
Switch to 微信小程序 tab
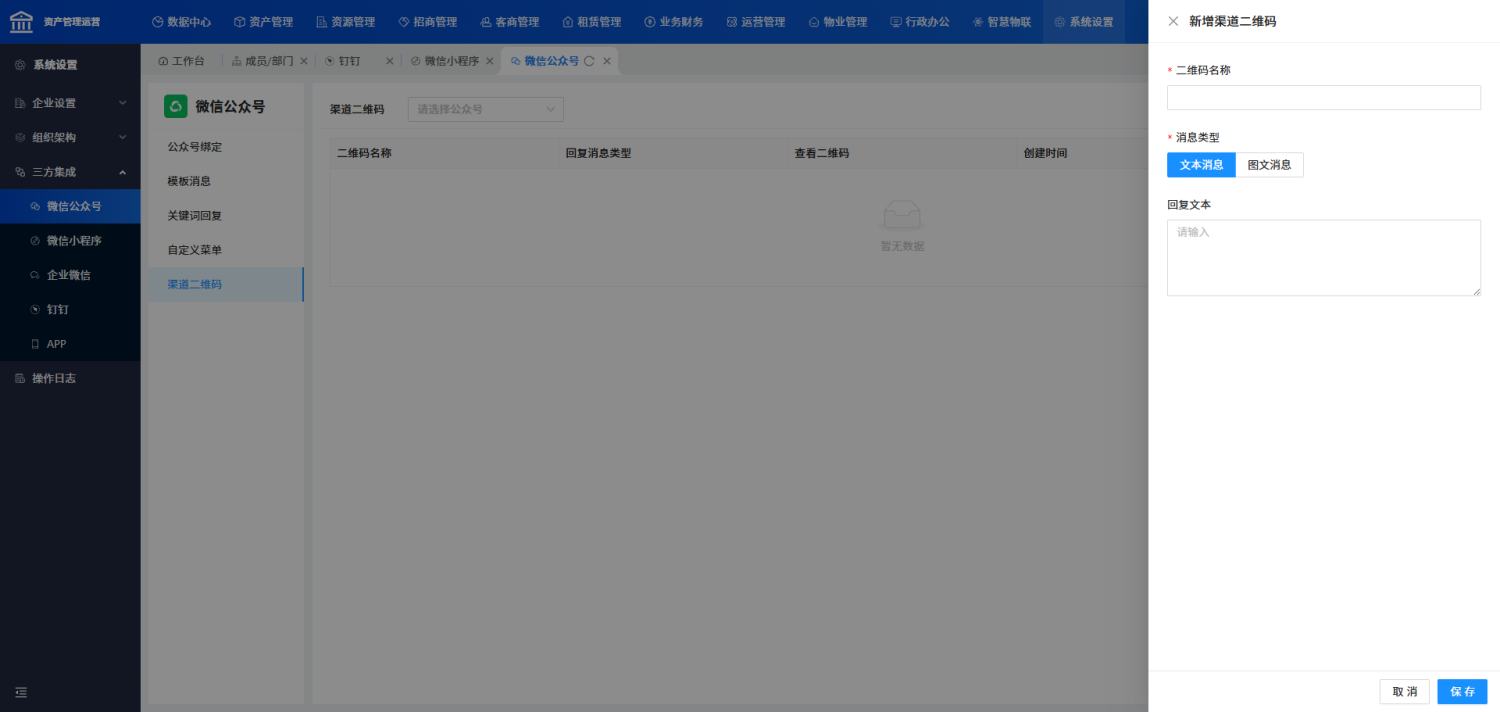(x=444, y=61)
